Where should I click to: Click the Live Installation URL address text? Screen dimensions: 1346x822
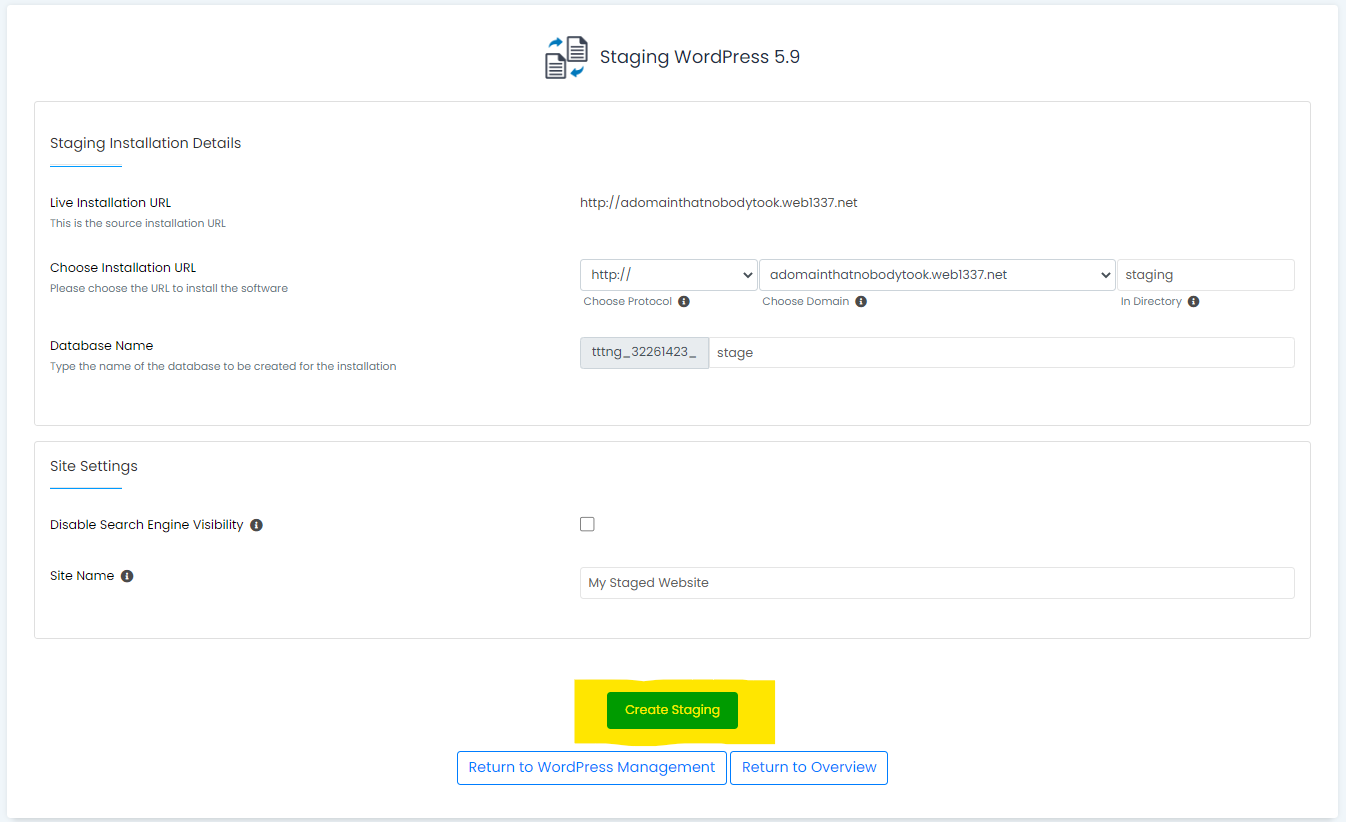pyautogui.click(x=718, y=203)
